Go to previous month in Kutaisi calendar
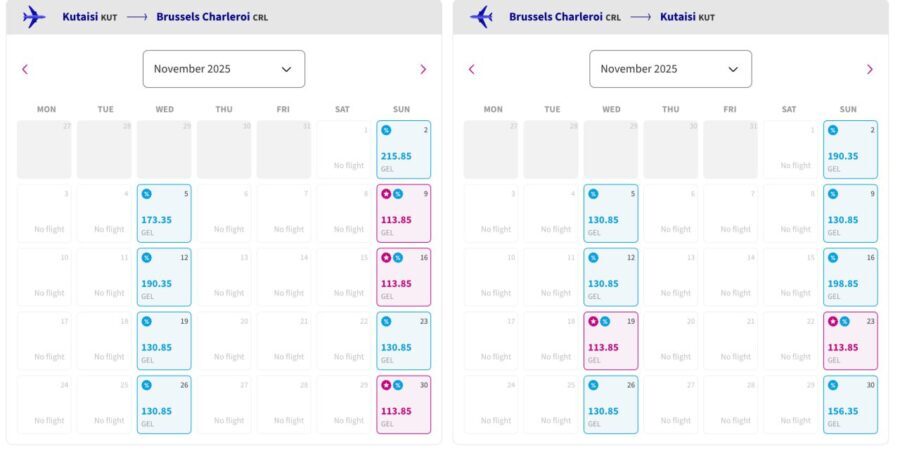The image size is (900, 458). tap(25, 69)
